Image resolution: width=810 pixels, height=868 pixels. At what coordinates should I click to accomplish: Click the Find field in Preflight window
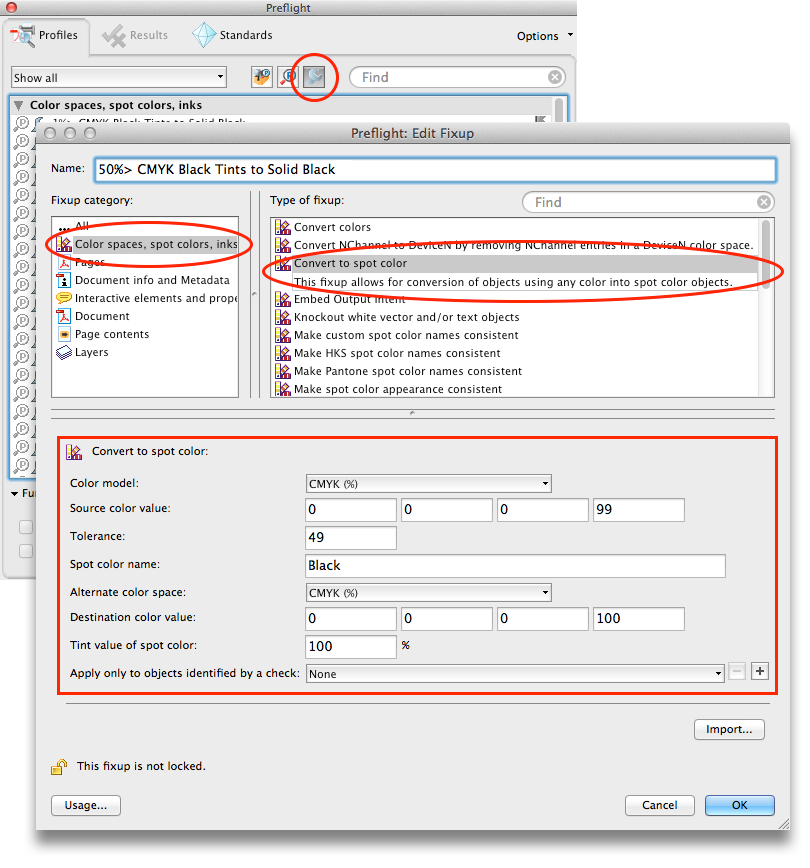457,77
